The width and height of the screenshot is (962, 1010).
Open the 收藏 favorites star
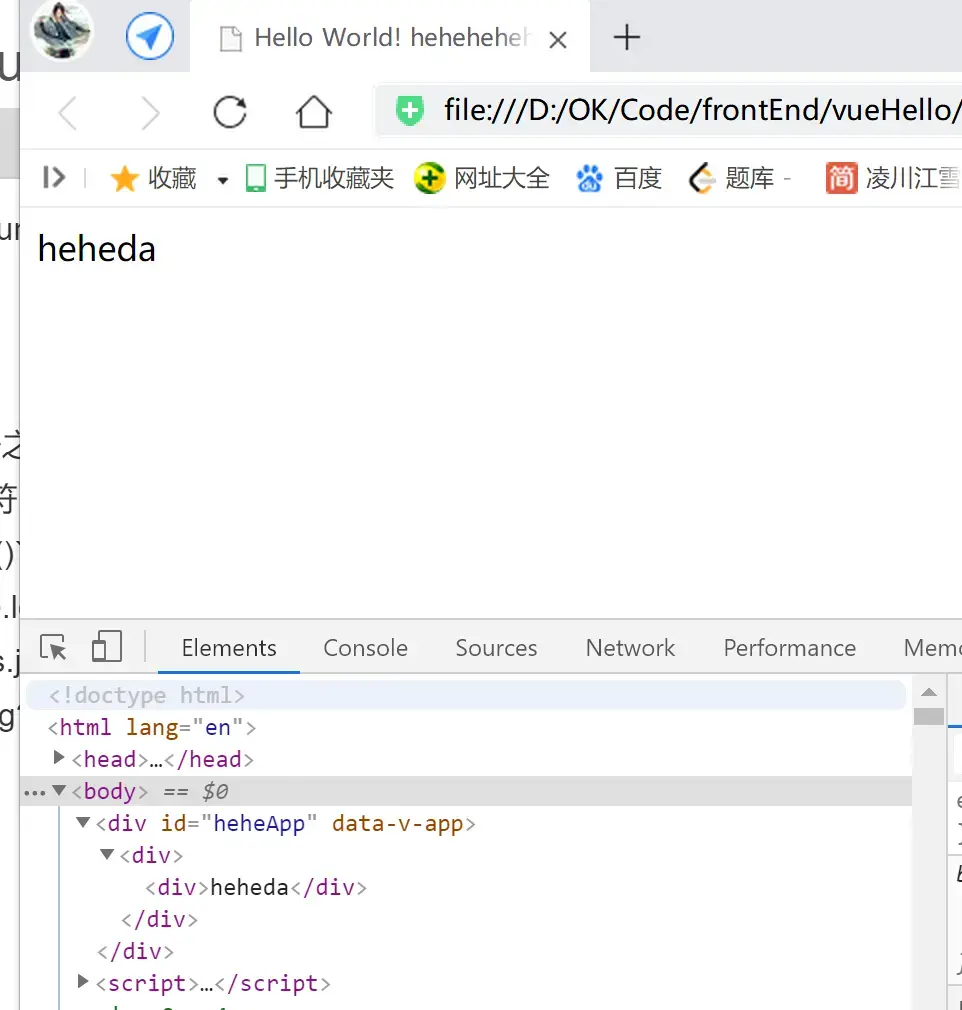(x=153, y=178)
